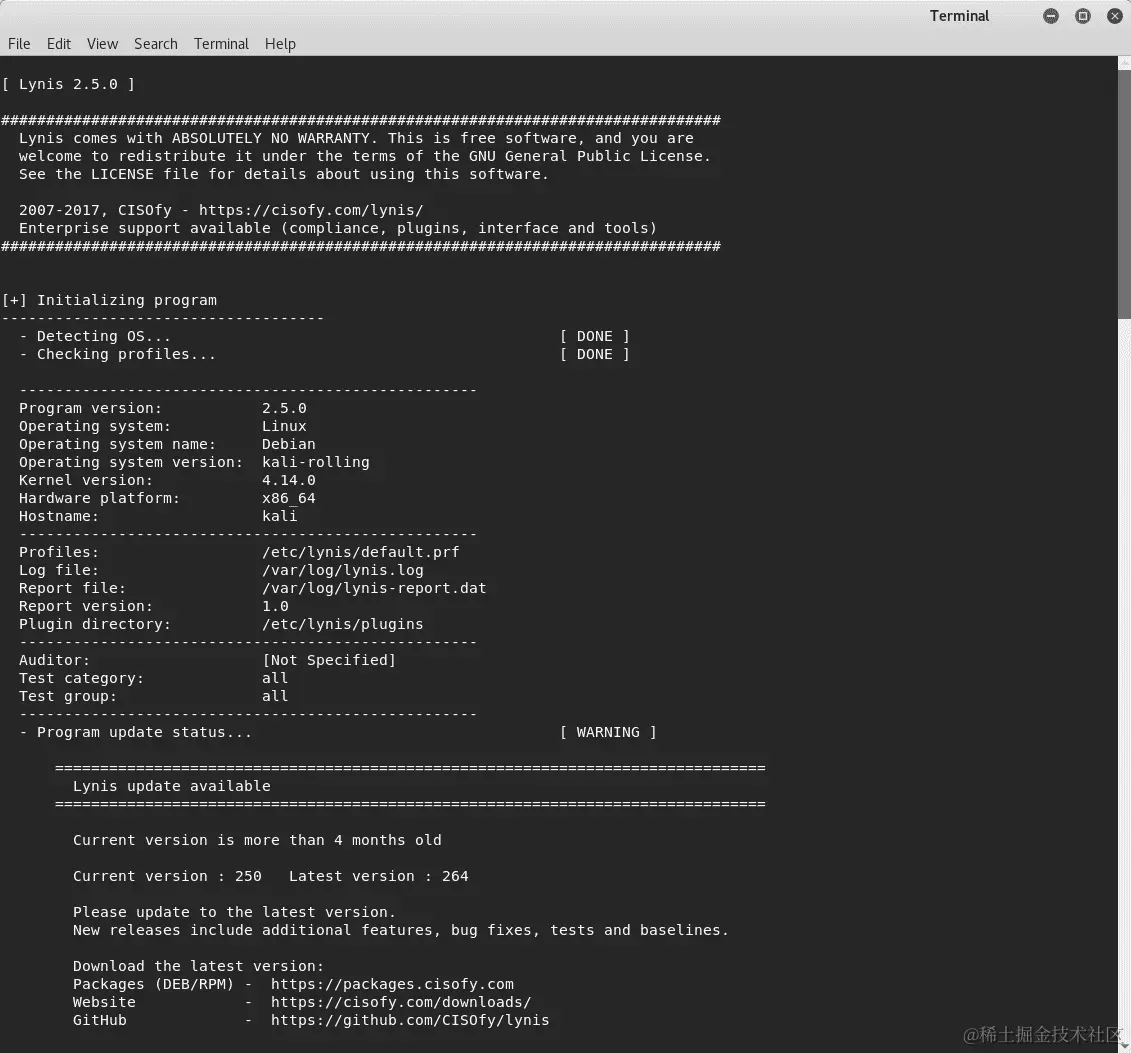Click the 'Initializing program' heading
The image size is (1131, 1053).
[x=127, y=300]
